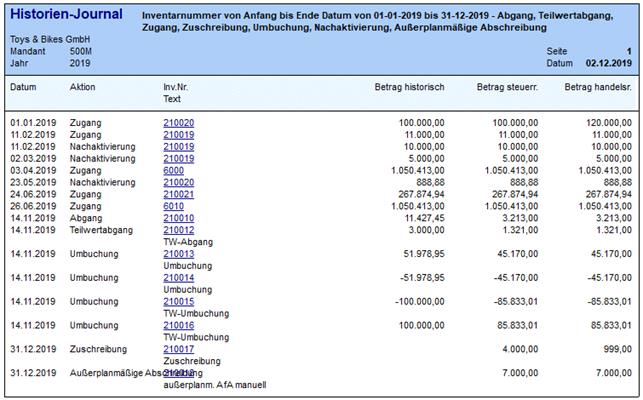Click 210019 link dated 02.03.2019
643x400 pixels.
[178, 158]
